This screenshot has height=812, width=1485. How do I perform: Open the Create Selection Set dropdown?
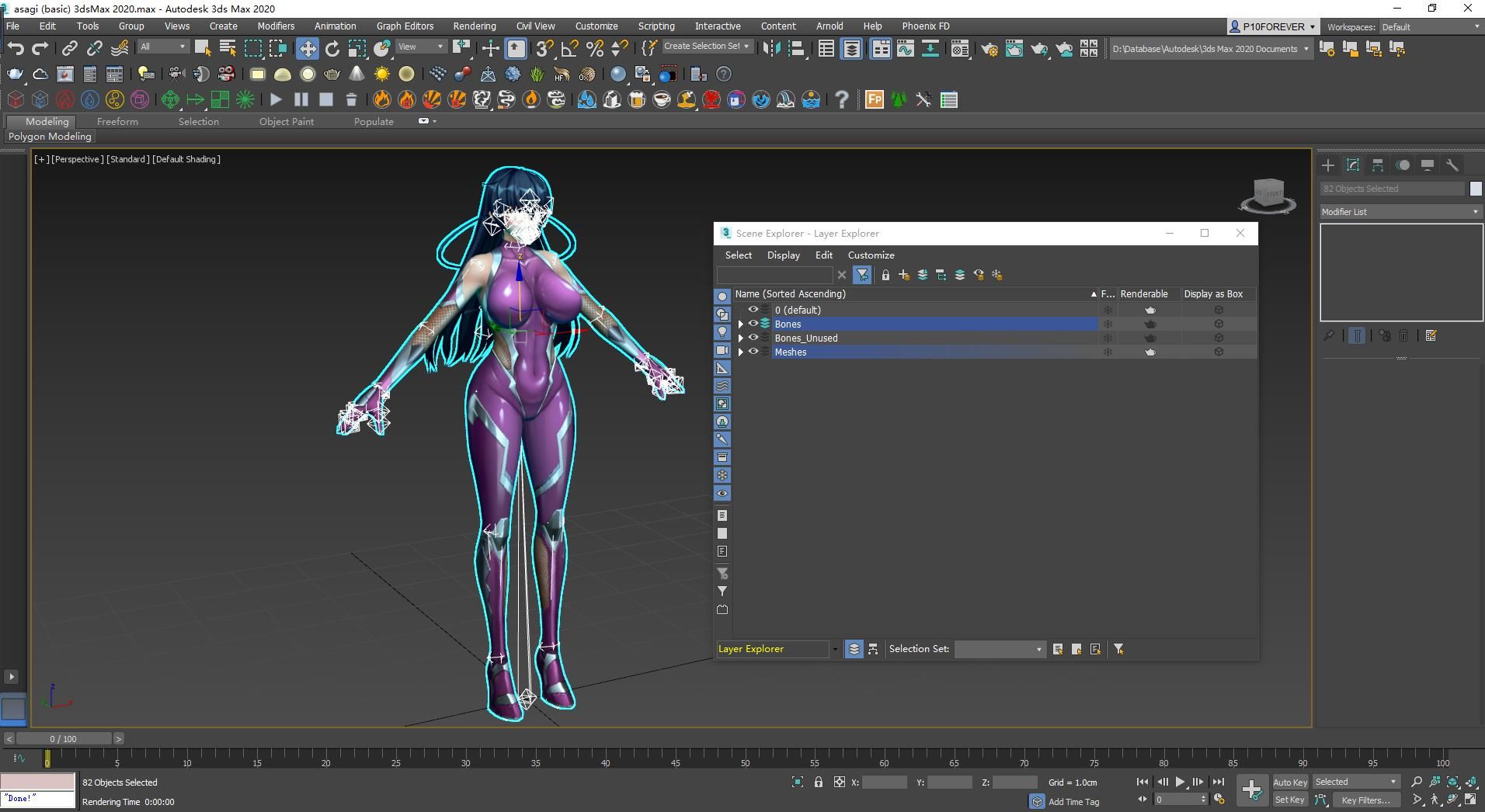pyautogui.click(x=707, y=46)
